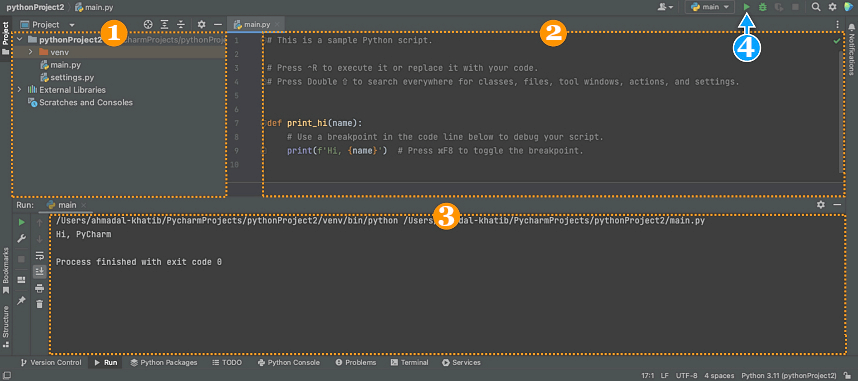Hide the Run tool window
Image resolution: width=858 pixels, height=381 pixels.
[x=837, y=204]
